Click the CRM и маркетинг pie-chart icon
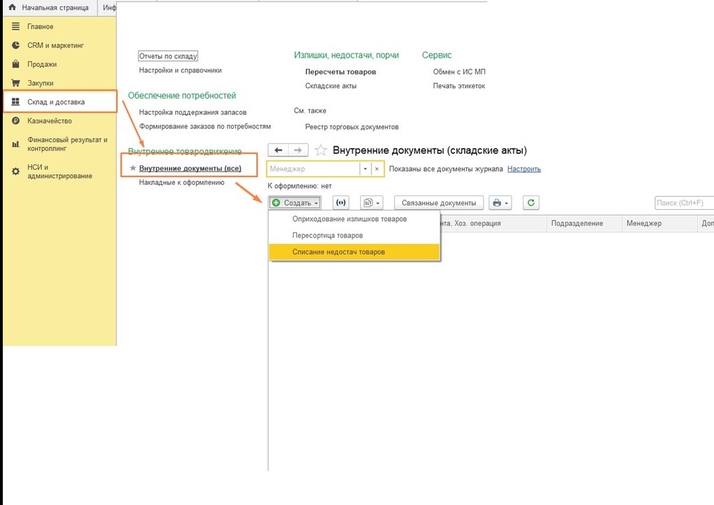Image resolution: width=714 pixels, height=505 pixels. tap(15, 45)
